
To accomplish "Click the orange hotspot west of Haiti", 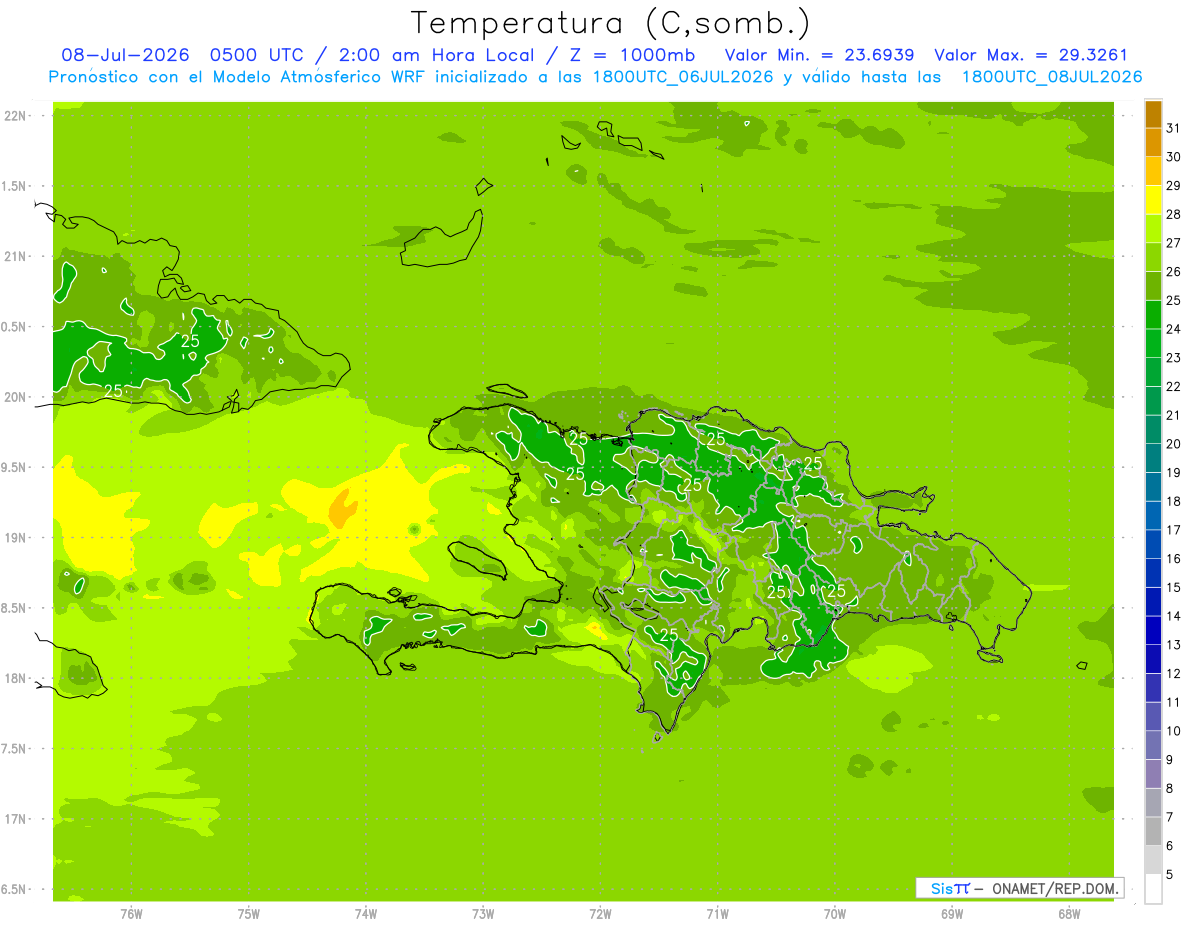I will coord(341,509).
